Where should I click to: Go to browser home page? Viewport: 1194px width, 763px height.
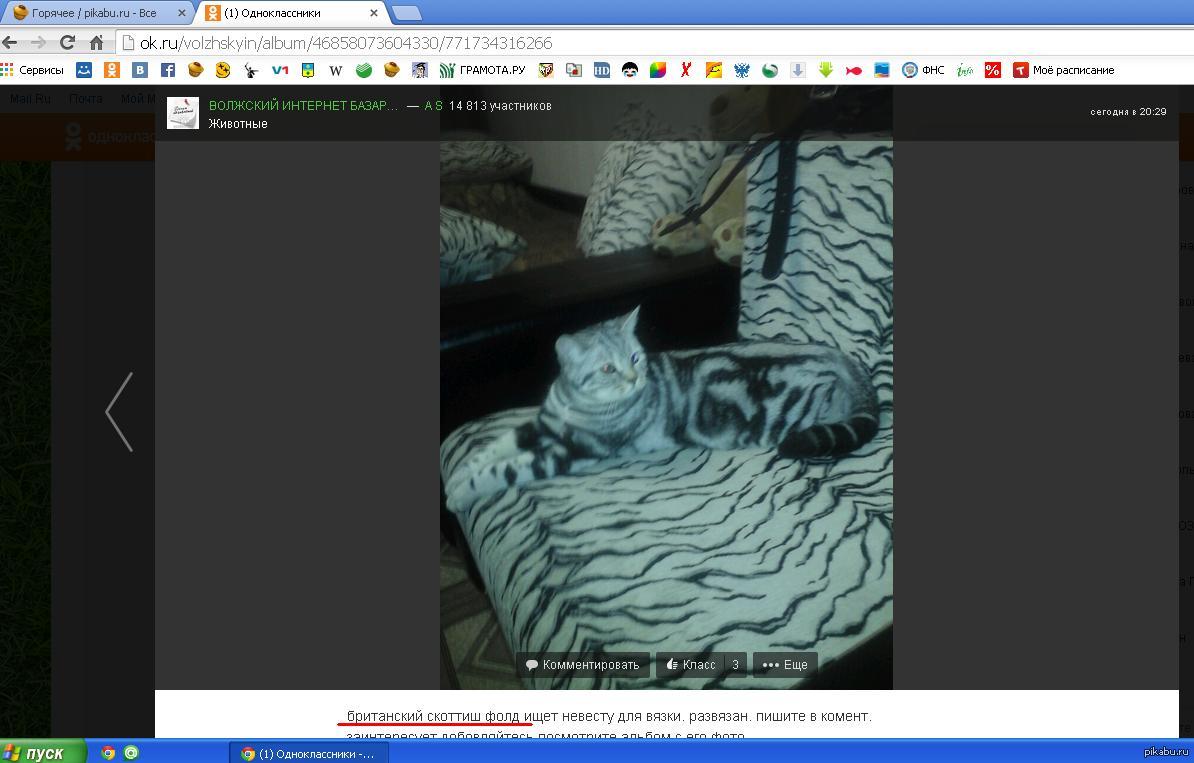pyautogui.click(x=96, y=43)
